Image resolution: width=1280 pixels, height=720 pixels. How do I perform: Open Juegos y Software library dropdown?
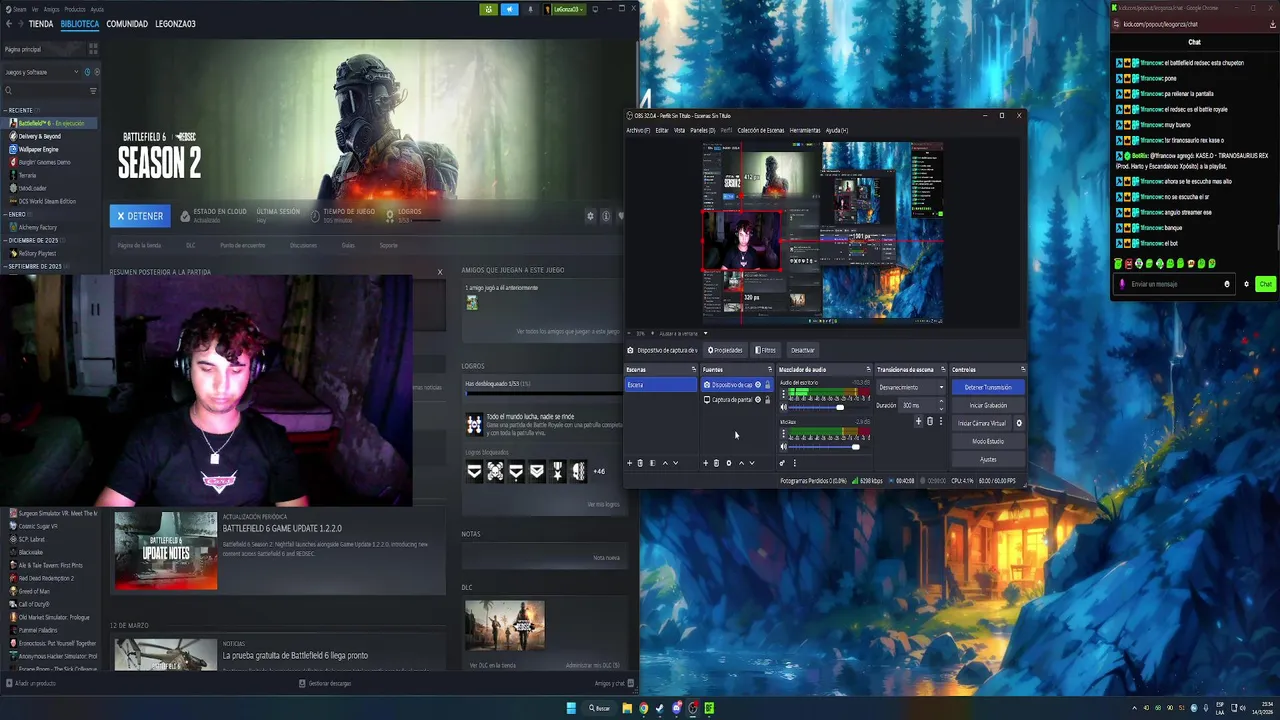42,72
